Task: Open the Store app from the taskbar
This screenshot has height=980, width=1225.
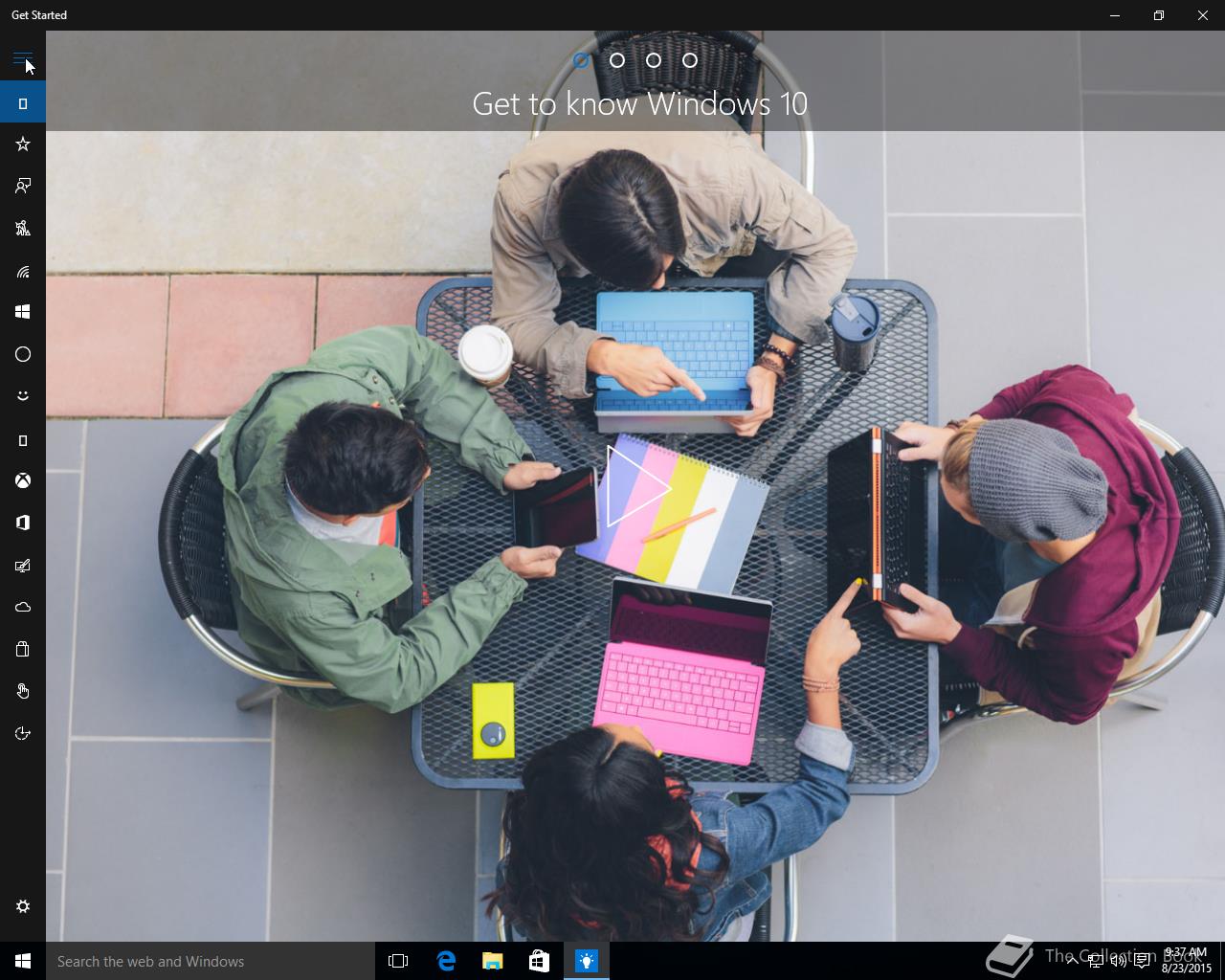Action: (x=540, y=961)
